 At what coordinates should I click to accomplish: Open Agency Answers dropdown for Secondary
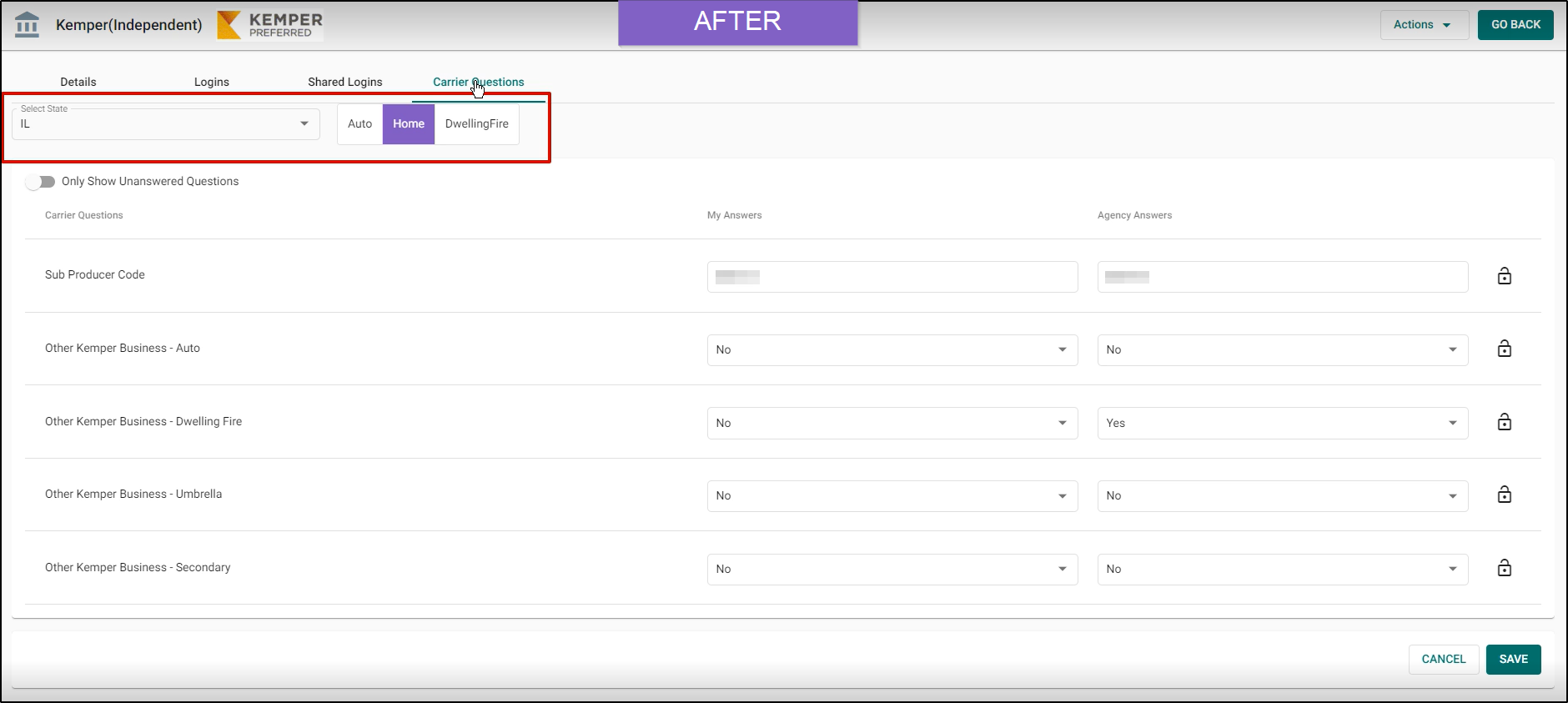click(1283, 570)
